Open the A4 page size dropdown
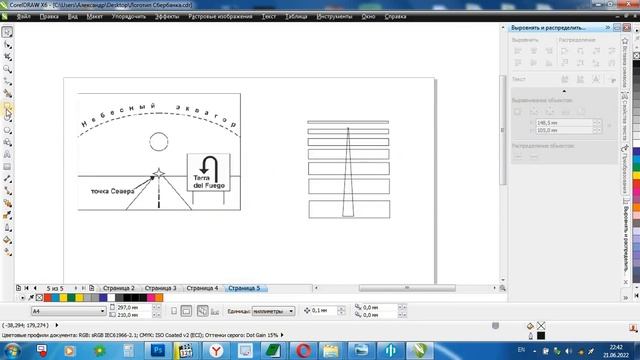The width and height of the screenshot is (640, 360). point(102,311)
